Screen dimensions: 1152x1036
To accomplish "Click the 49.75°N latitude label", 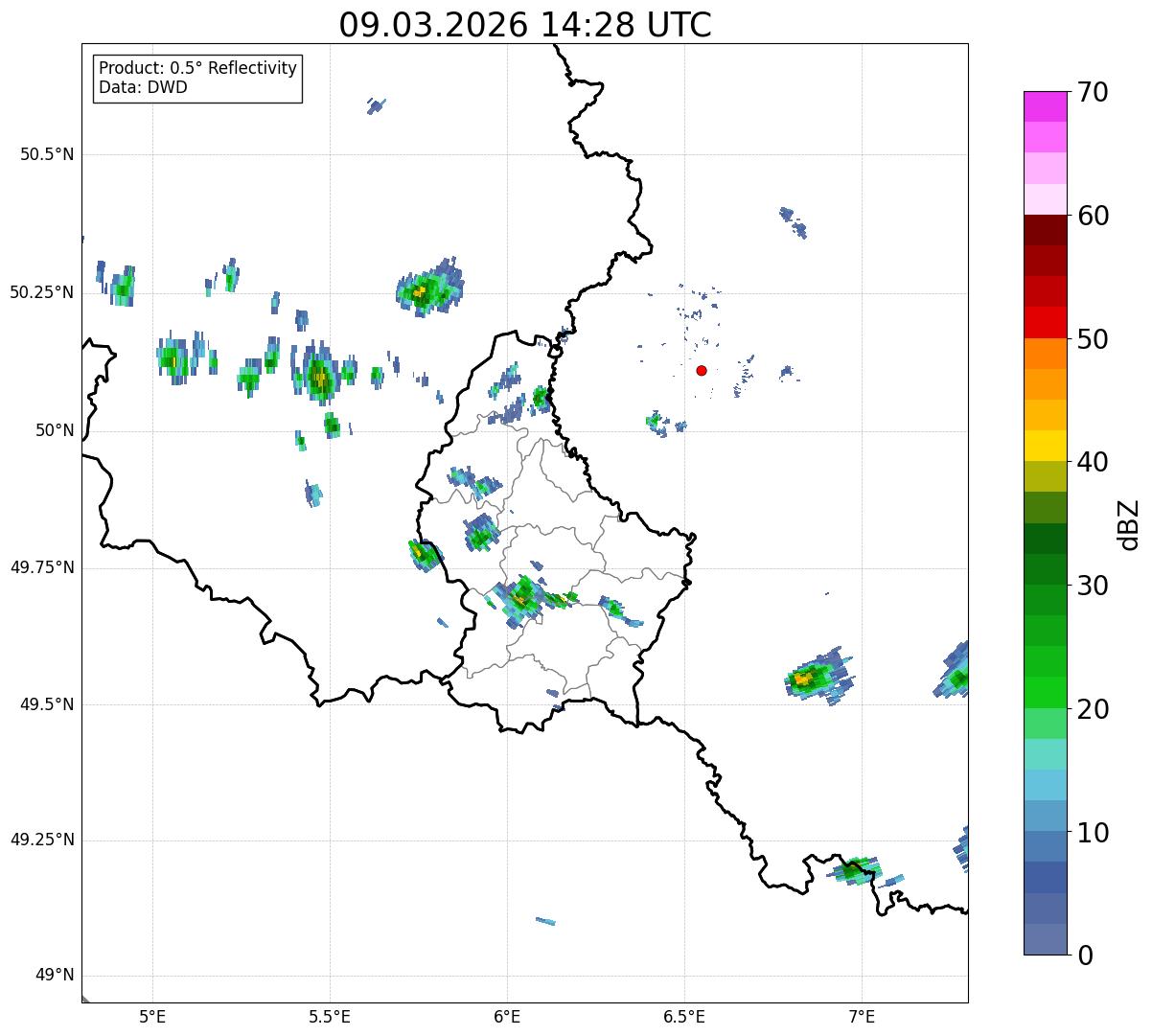I will click(42, 567).
